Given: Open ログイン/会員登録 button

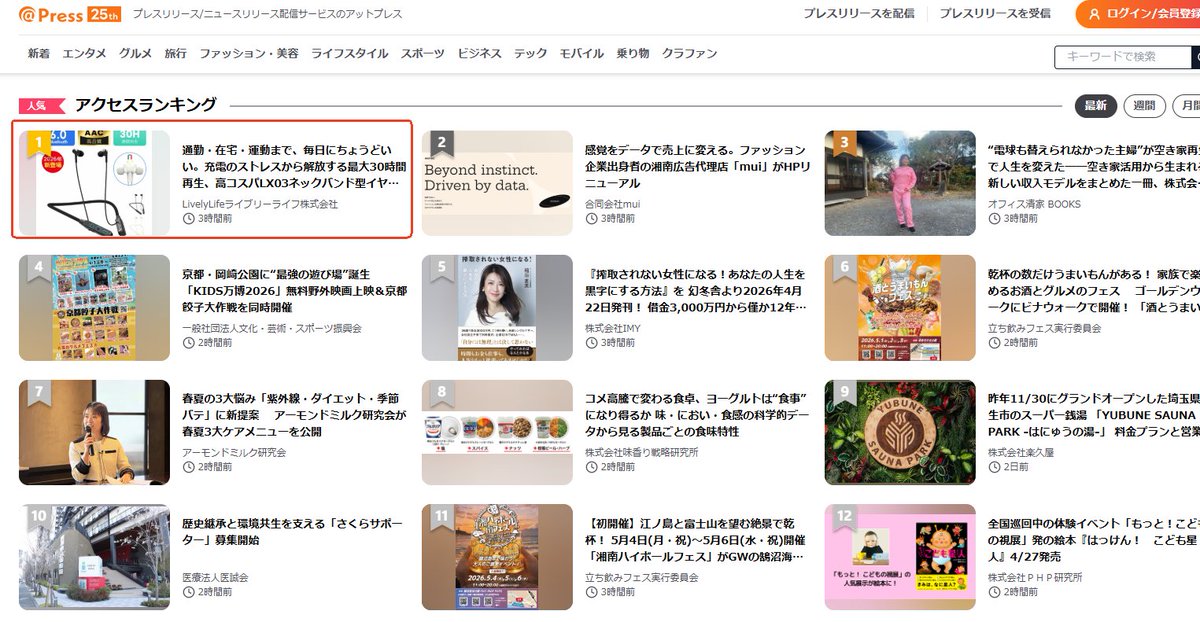Looking at the screenshot, I should pos(1138,14).
